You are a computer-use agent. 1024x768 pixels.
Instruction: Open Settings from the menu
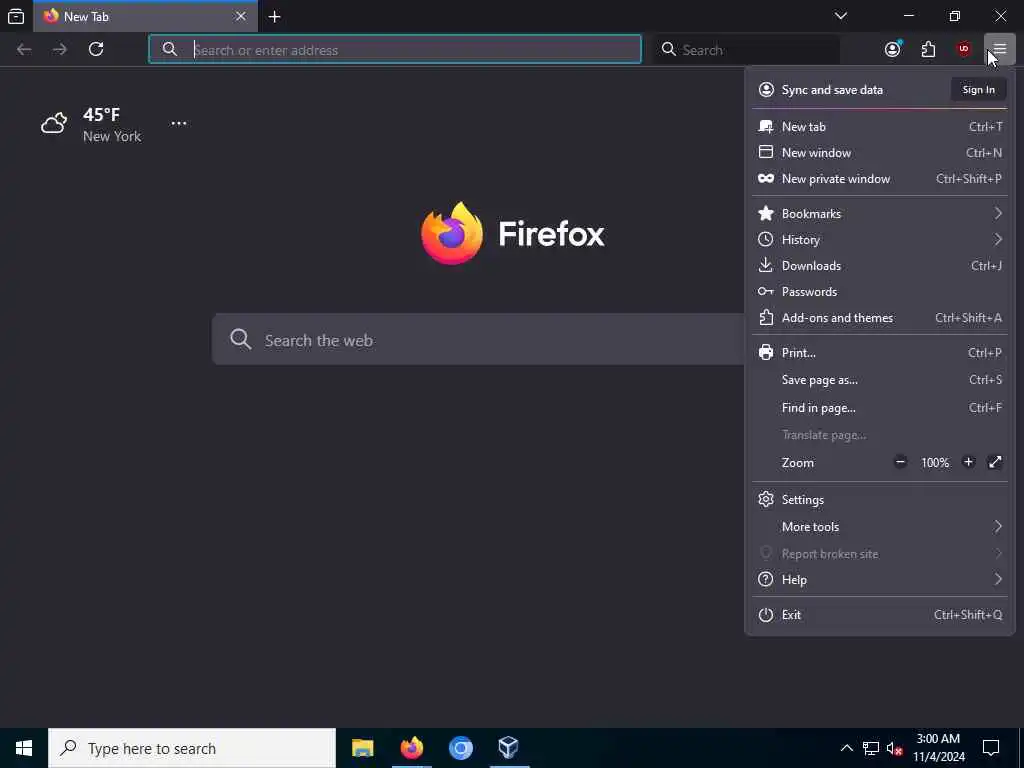pyautogui.click(x=880, y=500)
